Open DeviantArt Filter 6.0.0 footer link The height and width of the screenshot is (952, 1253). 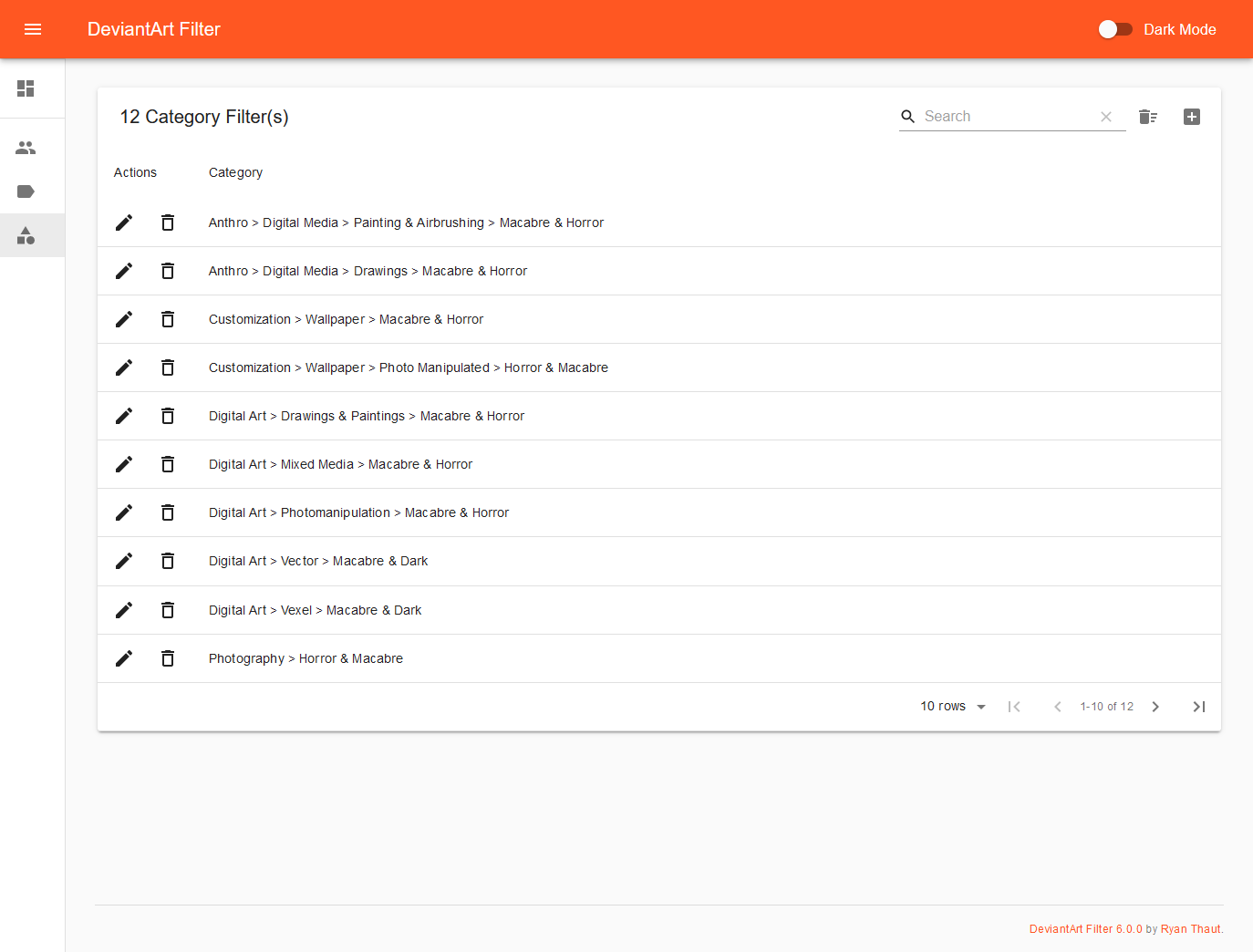coord(1085,929)
